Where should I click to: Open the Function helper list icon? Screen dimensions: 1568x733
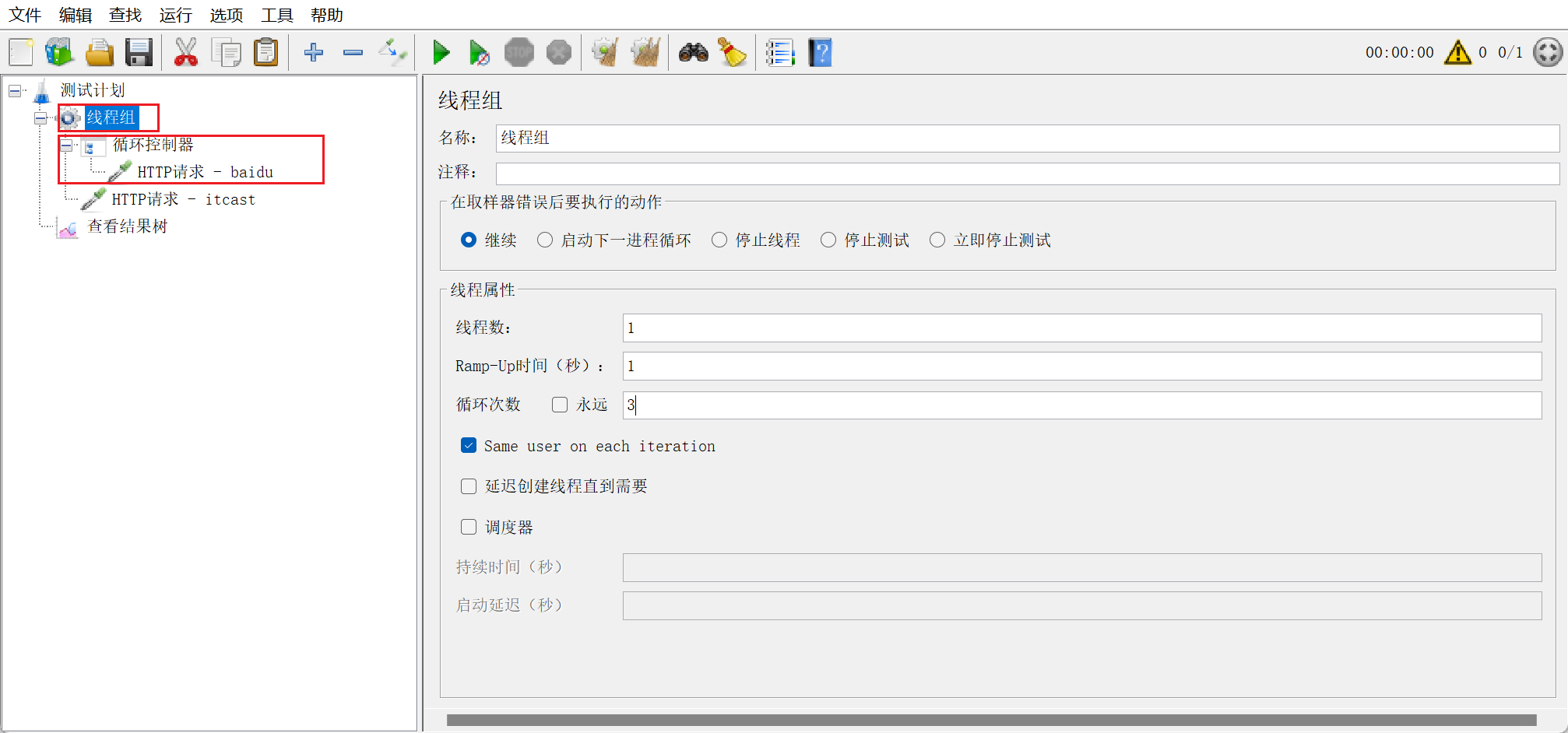pos(780,52)
